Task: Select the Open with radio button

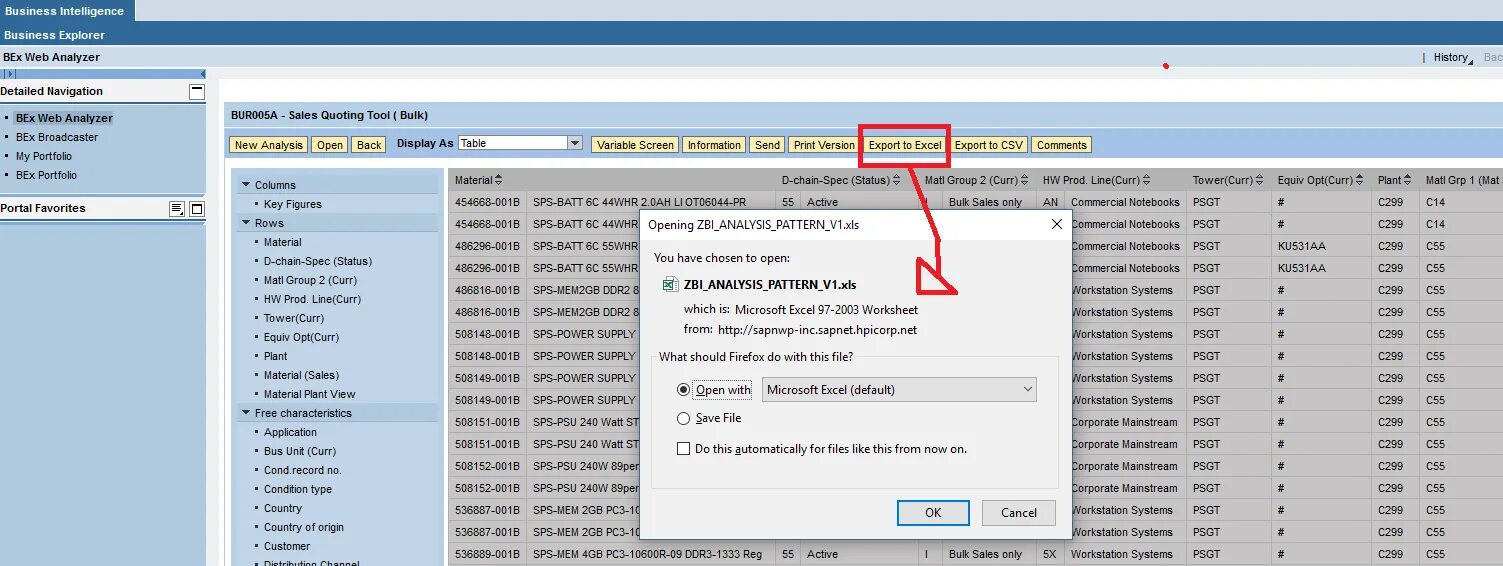Action: coord(684,390)
